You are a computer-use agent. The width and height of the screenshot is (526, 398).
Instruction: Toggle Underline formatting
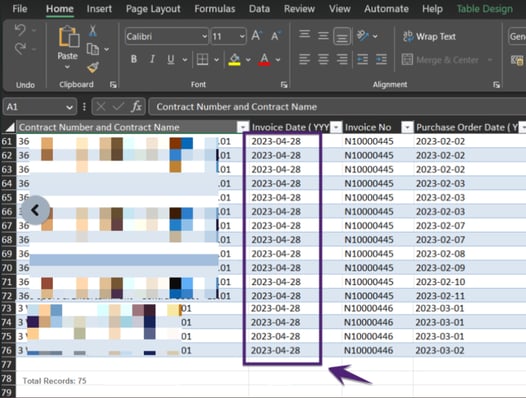(171, 59)
